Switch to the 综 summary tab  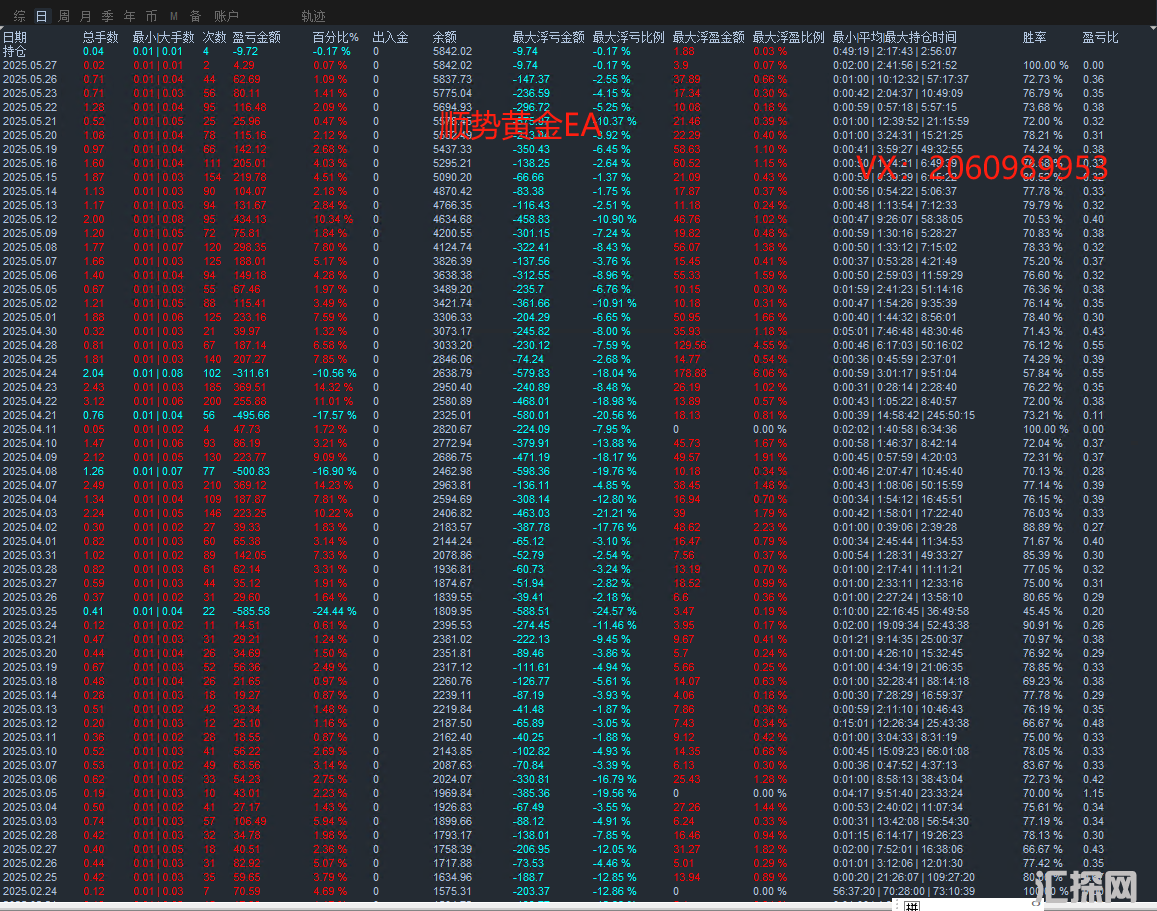pyautogui.click(x=19, y=15)
